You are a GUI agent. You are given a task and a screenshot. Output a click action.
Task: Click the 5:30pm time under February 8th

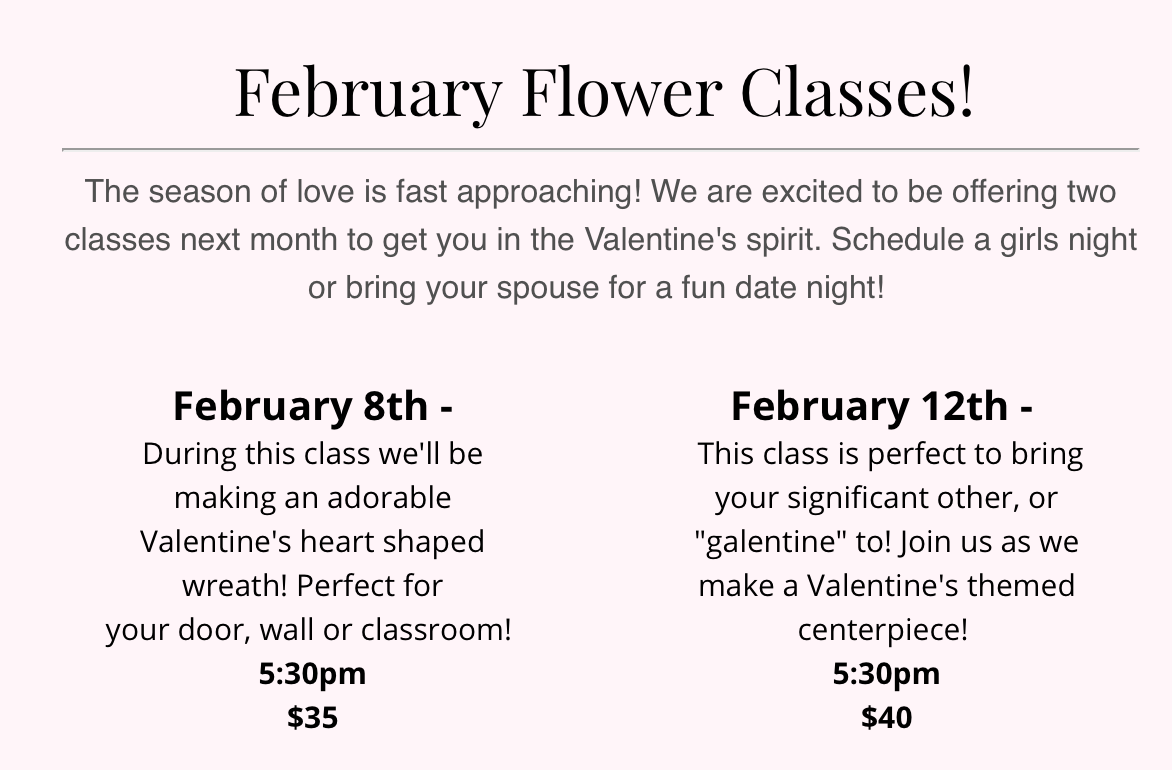[x=312, y=674]
